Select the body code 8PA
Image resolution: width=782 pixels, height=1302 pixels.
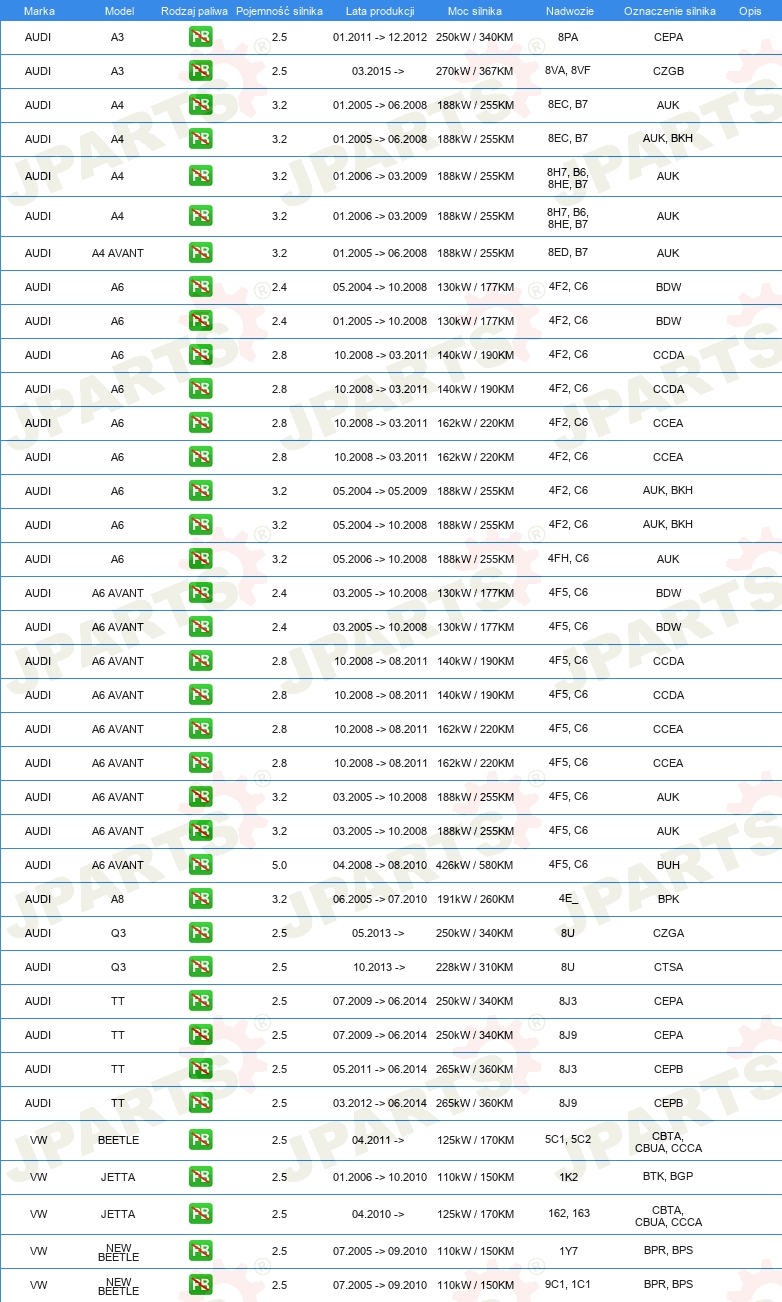pyautogui.click(x=568, y=37)
